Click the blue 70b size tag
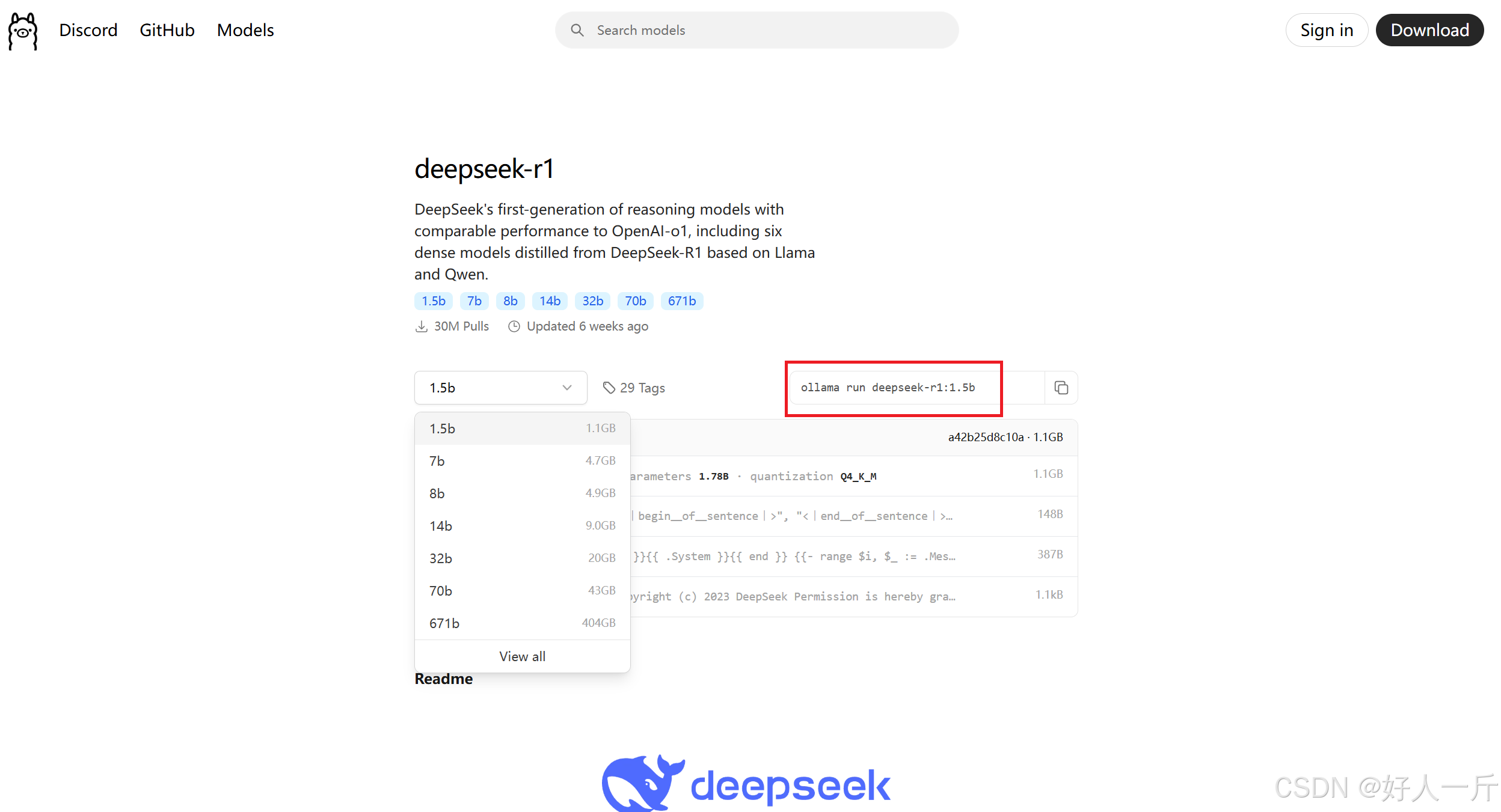Image resolution: width=1501 pixels, height=812 pixels. (x=635, y=301)
